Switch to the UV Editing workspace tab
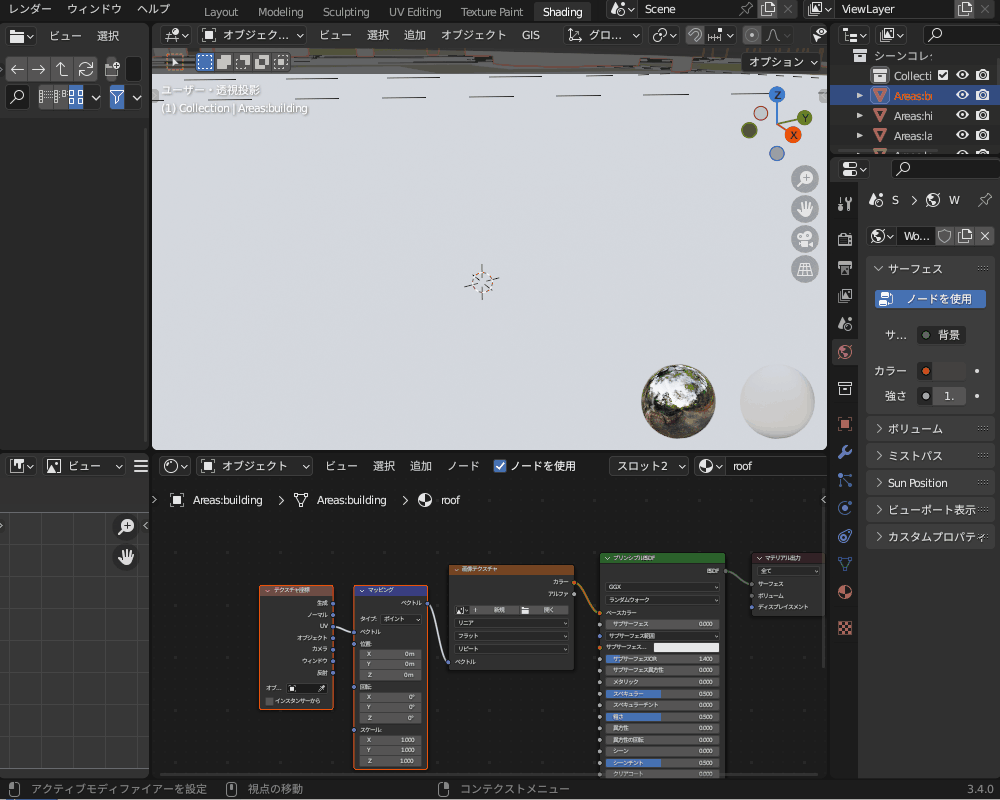The image size is (1000, 800). click(x=414, y=12)
